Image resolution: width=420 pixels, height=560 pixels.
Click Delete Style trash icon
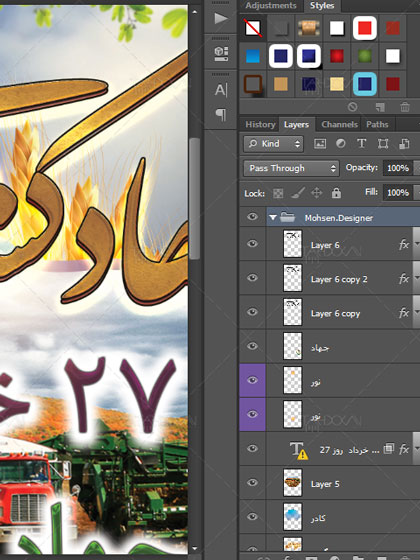tap(405, 107)
